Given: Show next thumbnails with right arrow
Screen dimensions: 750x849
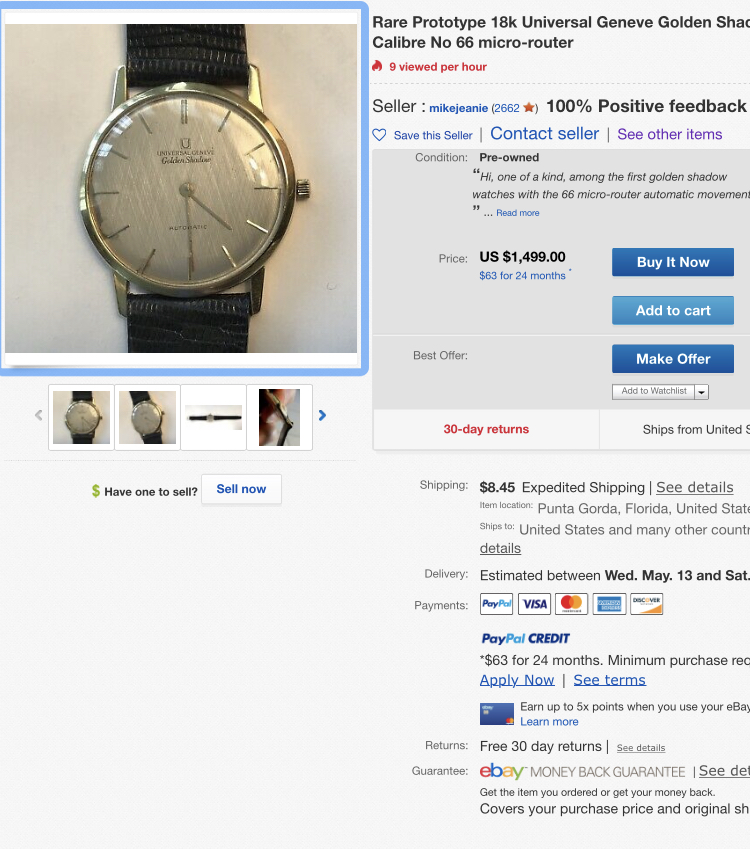Looking at the screenshot, I should 322,415.
